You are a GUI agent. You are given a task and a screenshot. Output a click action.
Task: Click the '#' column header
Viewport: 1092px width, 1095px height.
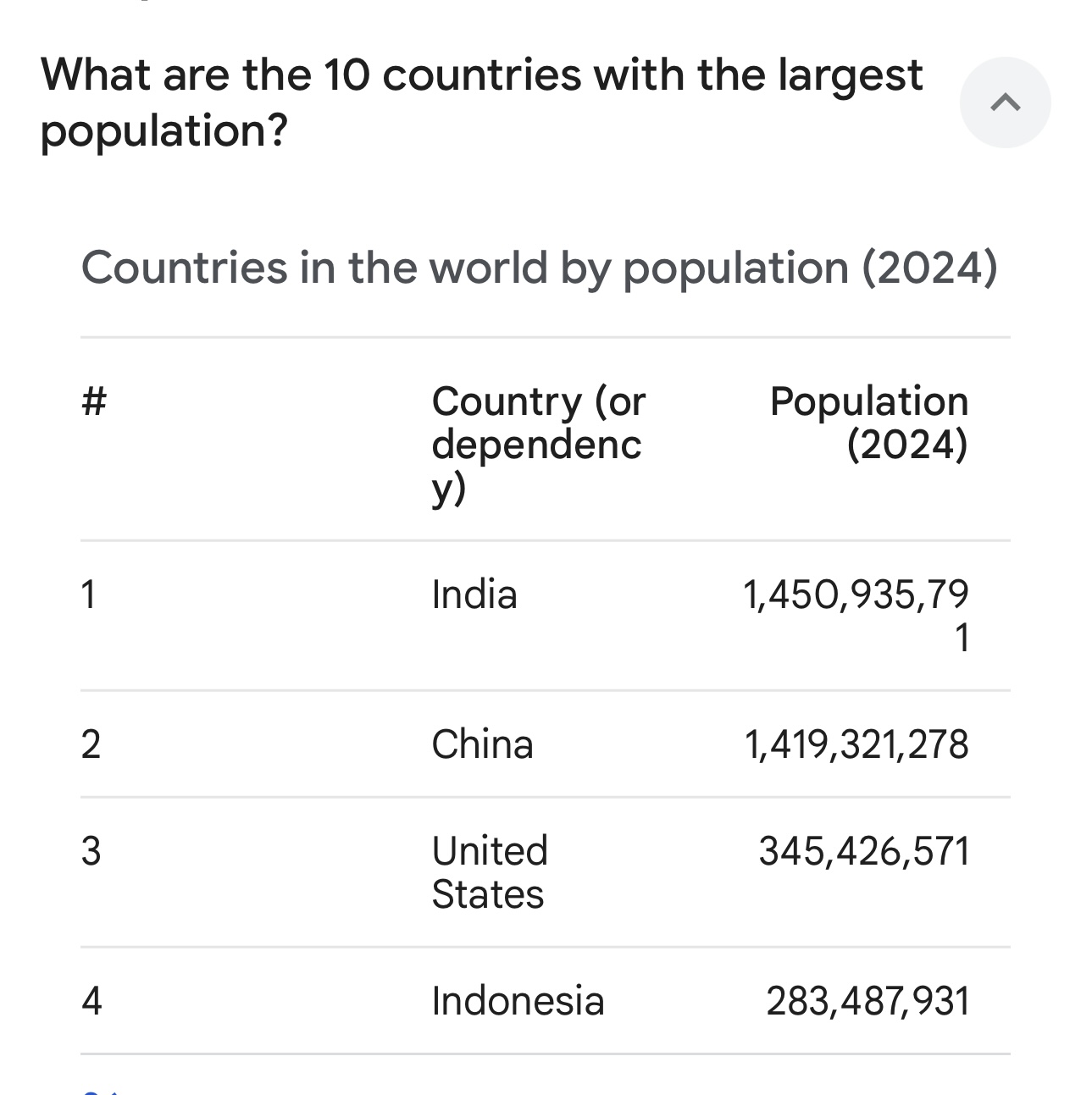94,401
